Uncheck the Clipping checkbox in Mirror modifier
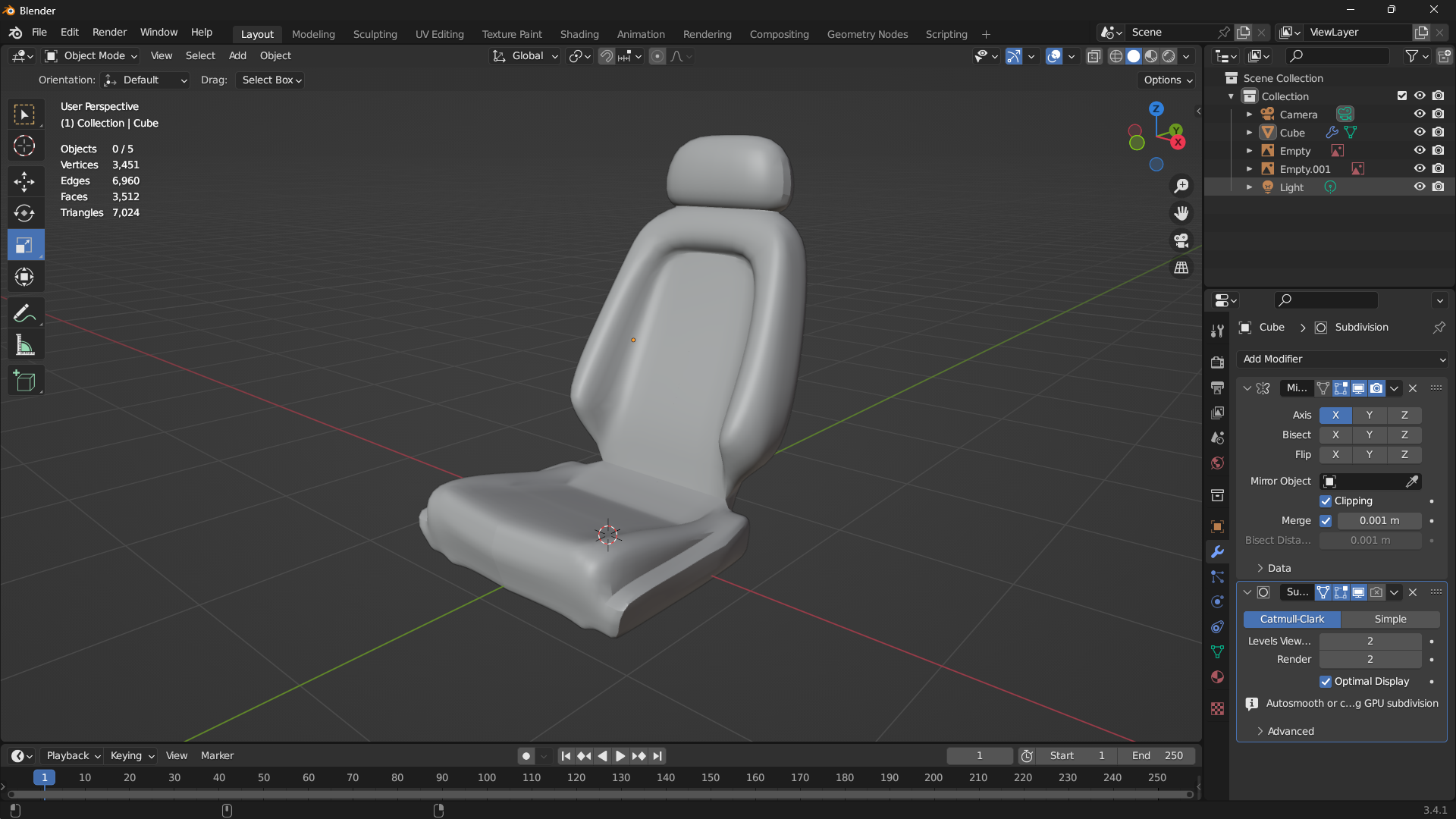Viewport: 1456px width, 819px height. pos(1326,501)
